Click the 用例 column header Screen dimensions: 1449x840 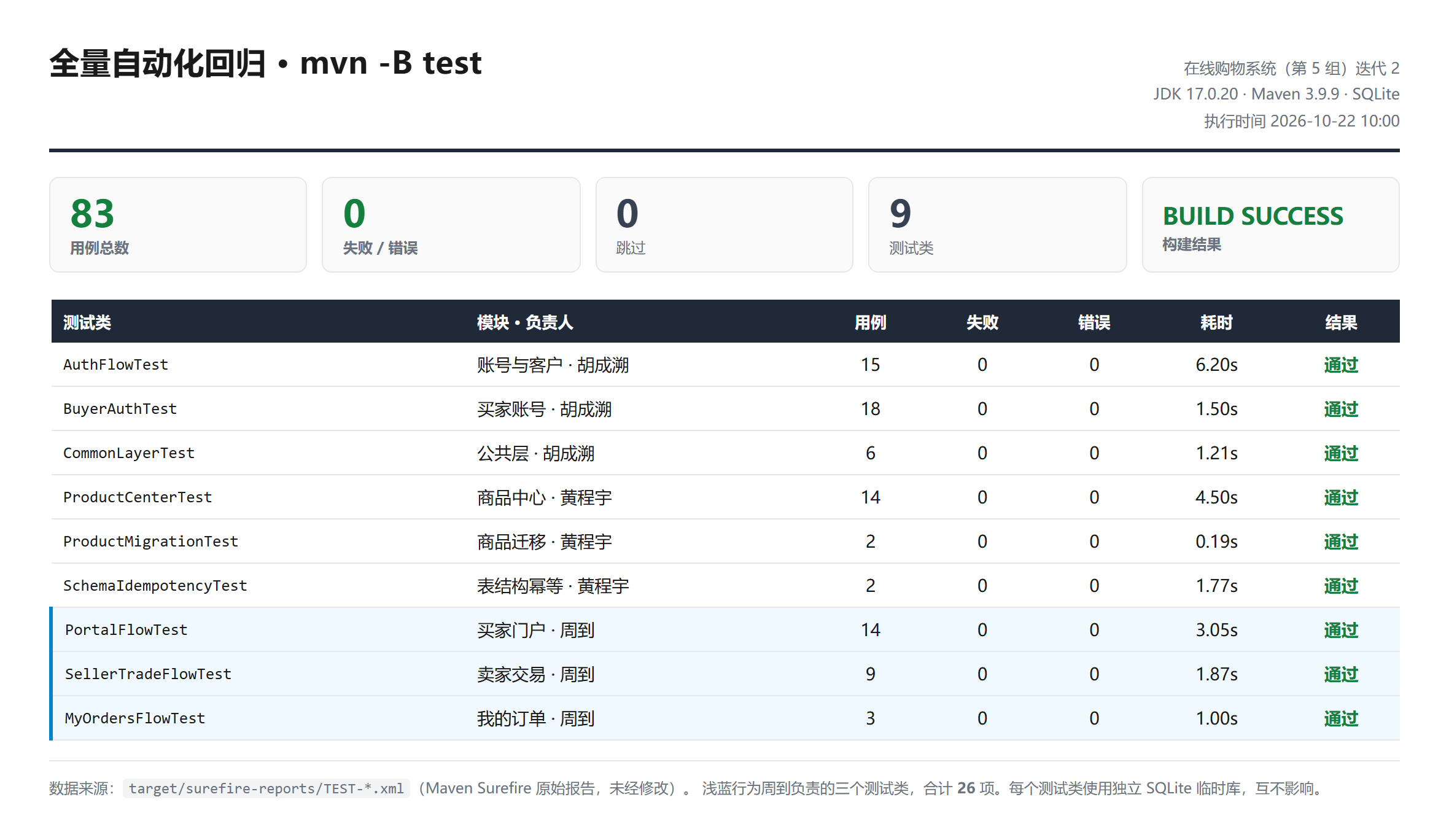tap(870, 322)
